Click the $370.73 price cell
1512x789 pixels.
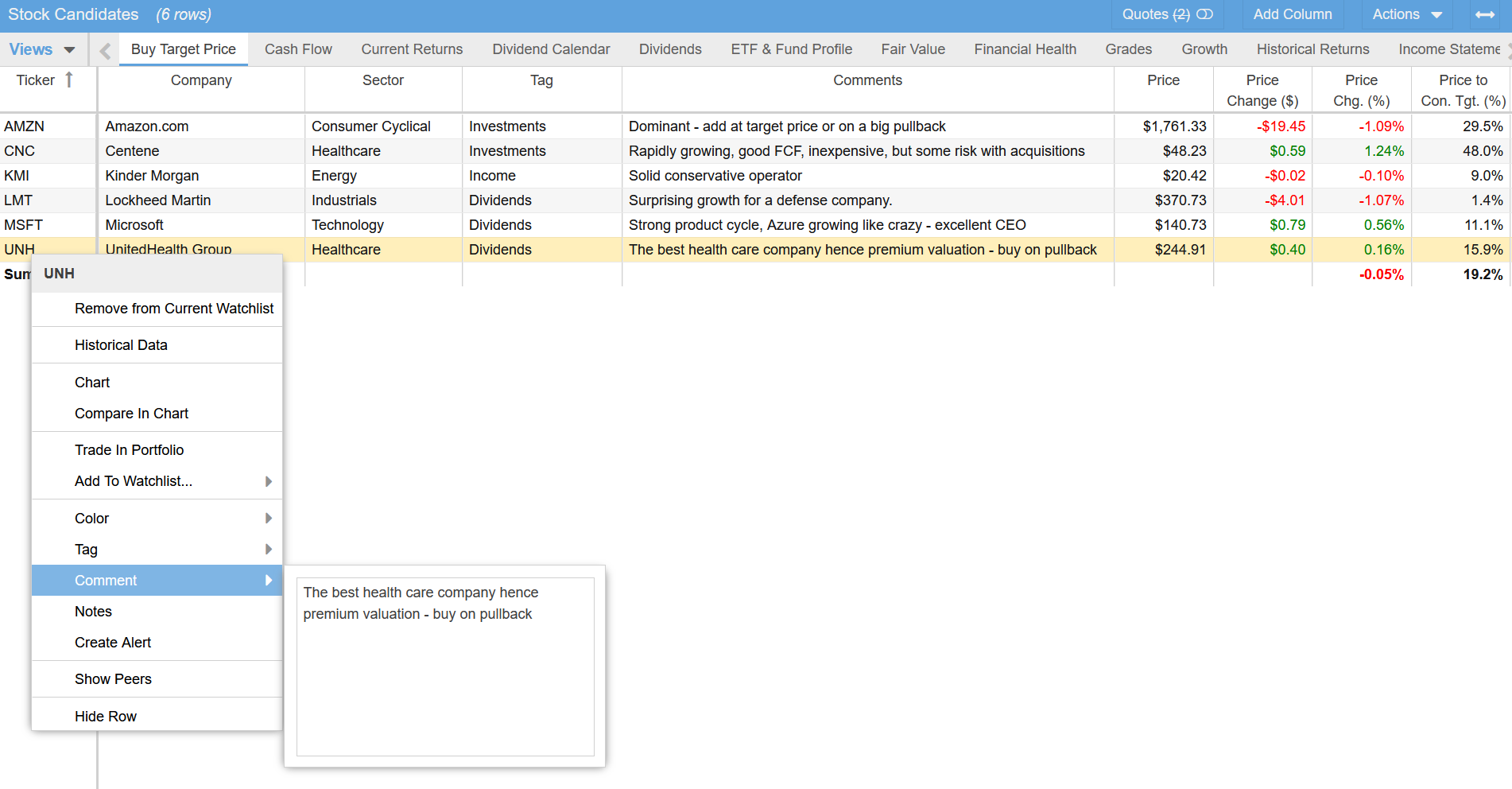tap(1163, 200)
